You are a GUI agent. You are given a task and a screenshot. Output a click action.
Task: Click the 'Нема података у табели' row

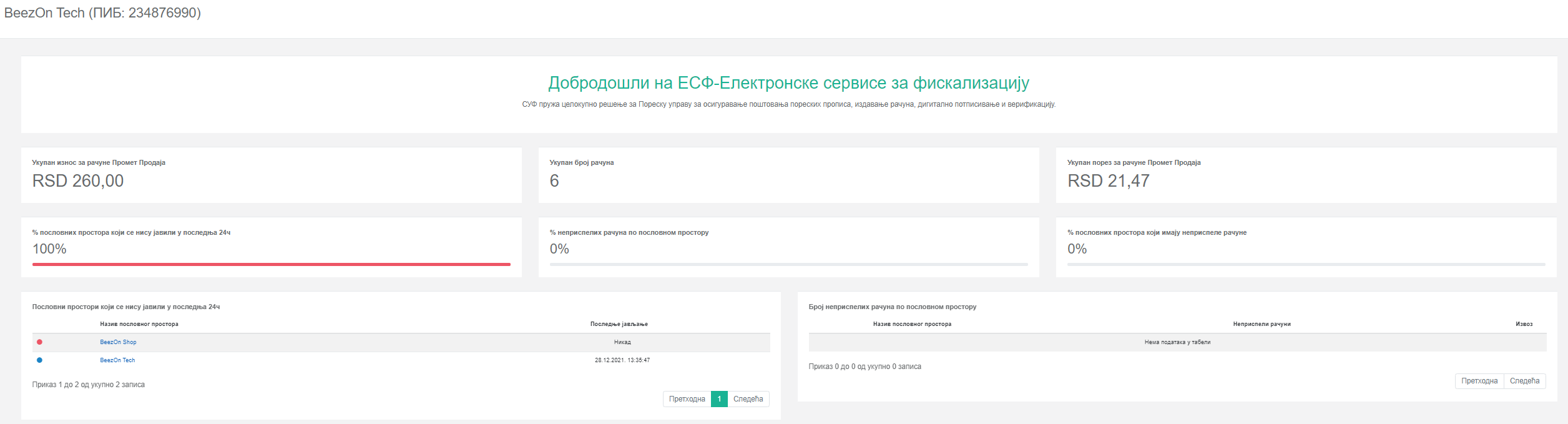[x=1177, y=342]
